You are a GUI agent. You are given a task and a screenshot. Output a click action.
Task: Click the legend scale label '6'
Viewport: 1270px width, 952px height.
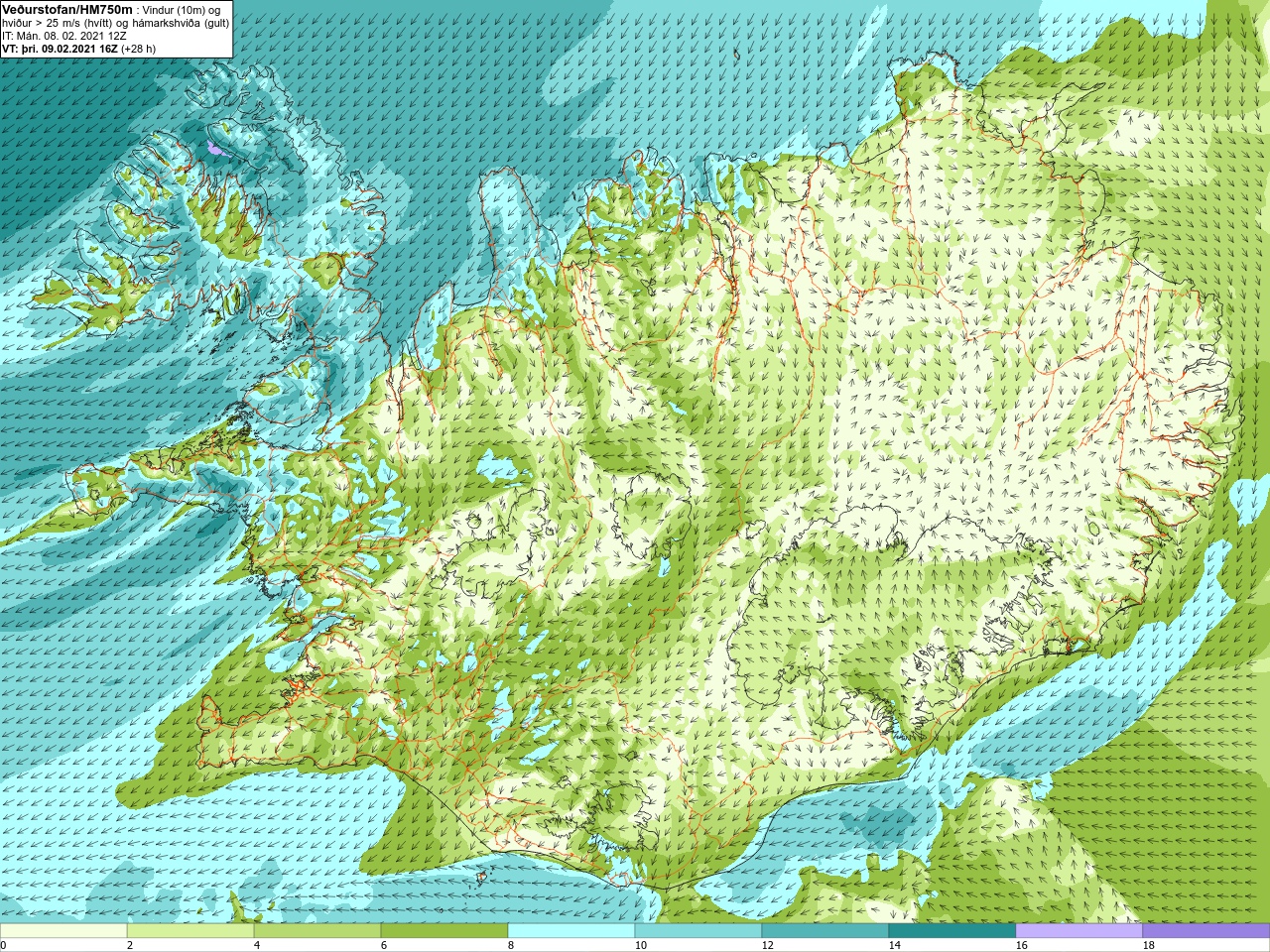[x=383, y=945]
